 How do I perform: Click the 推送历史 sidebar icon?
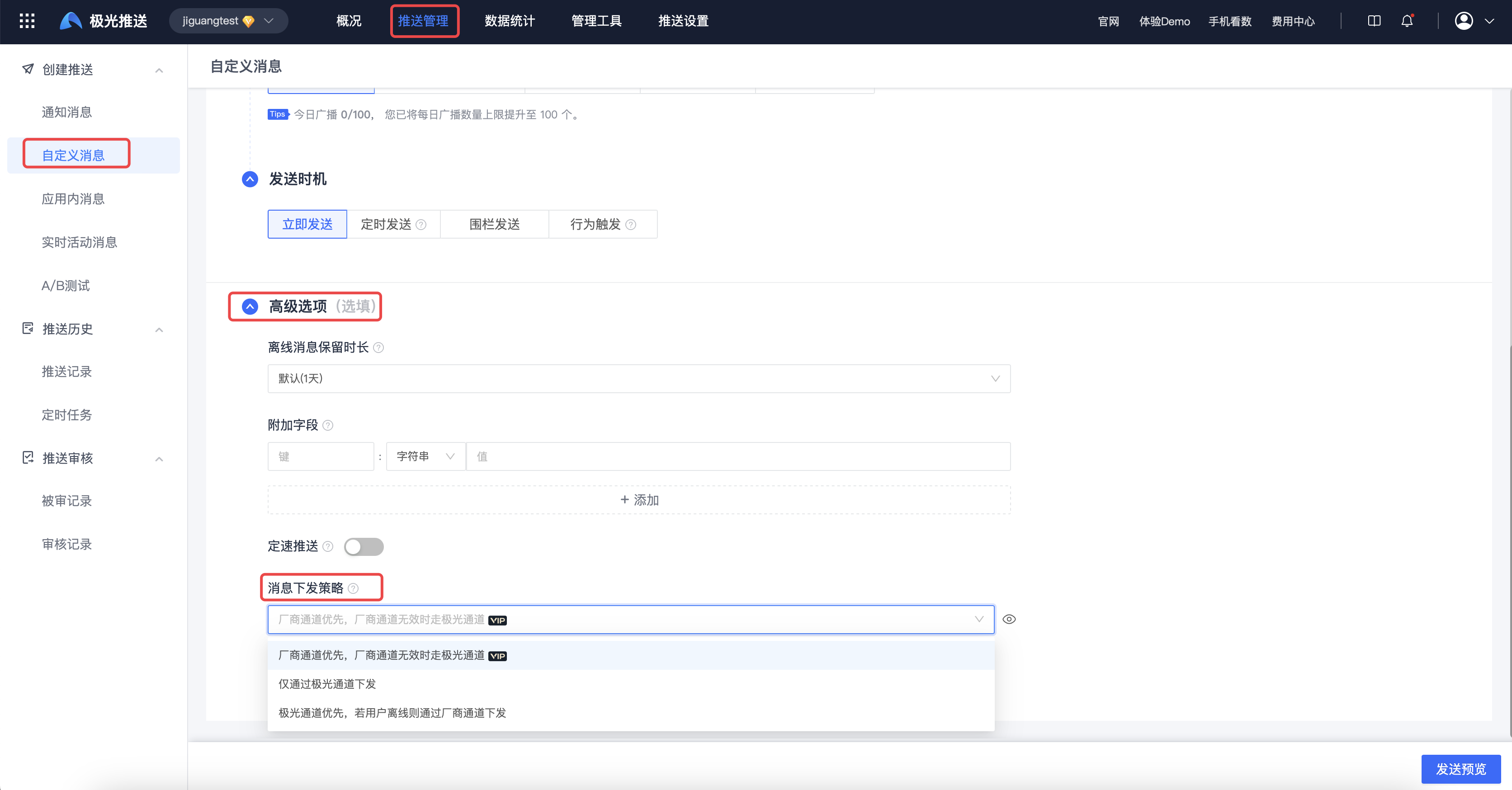[28, 328]
